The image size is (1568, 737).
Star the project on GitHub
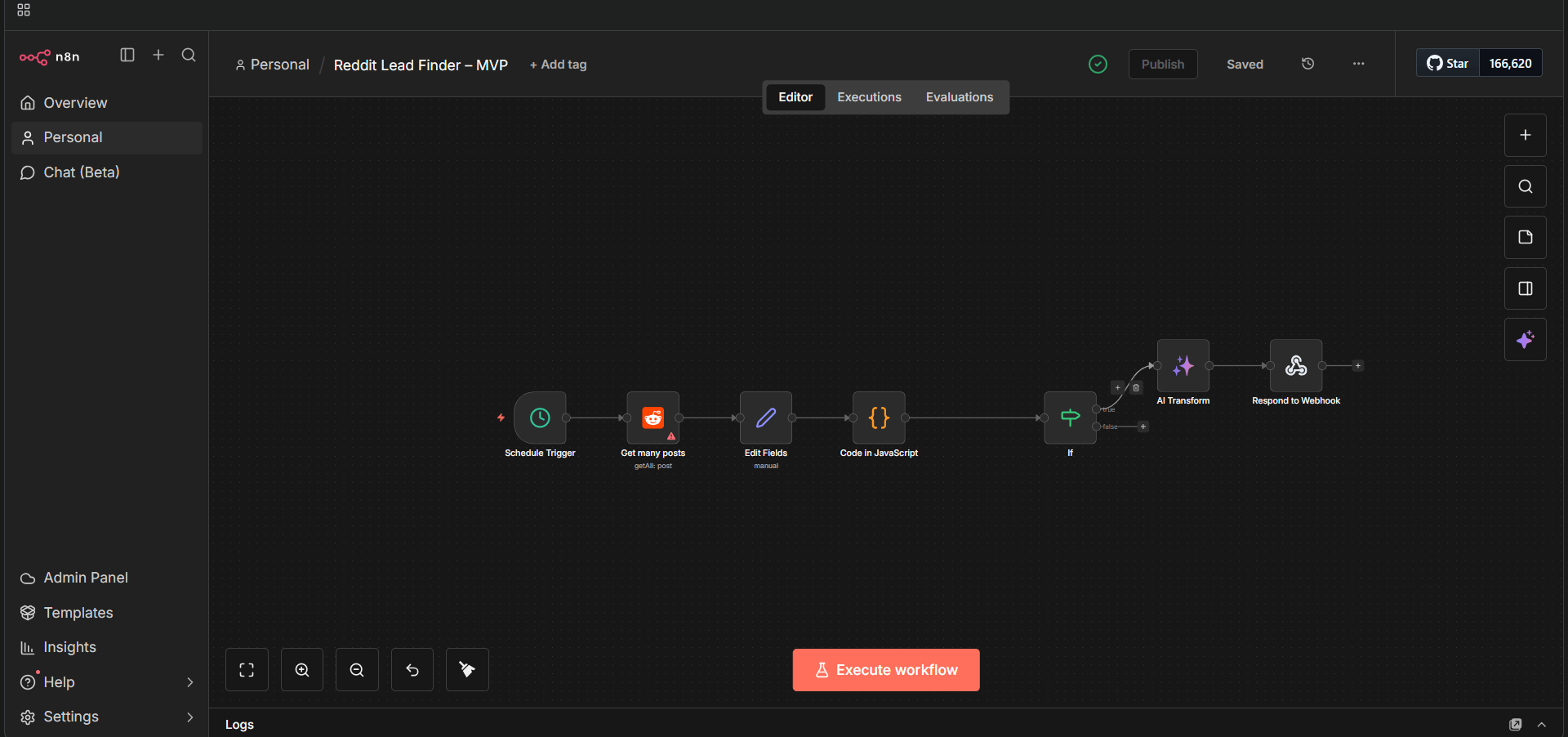(1448, 64)
